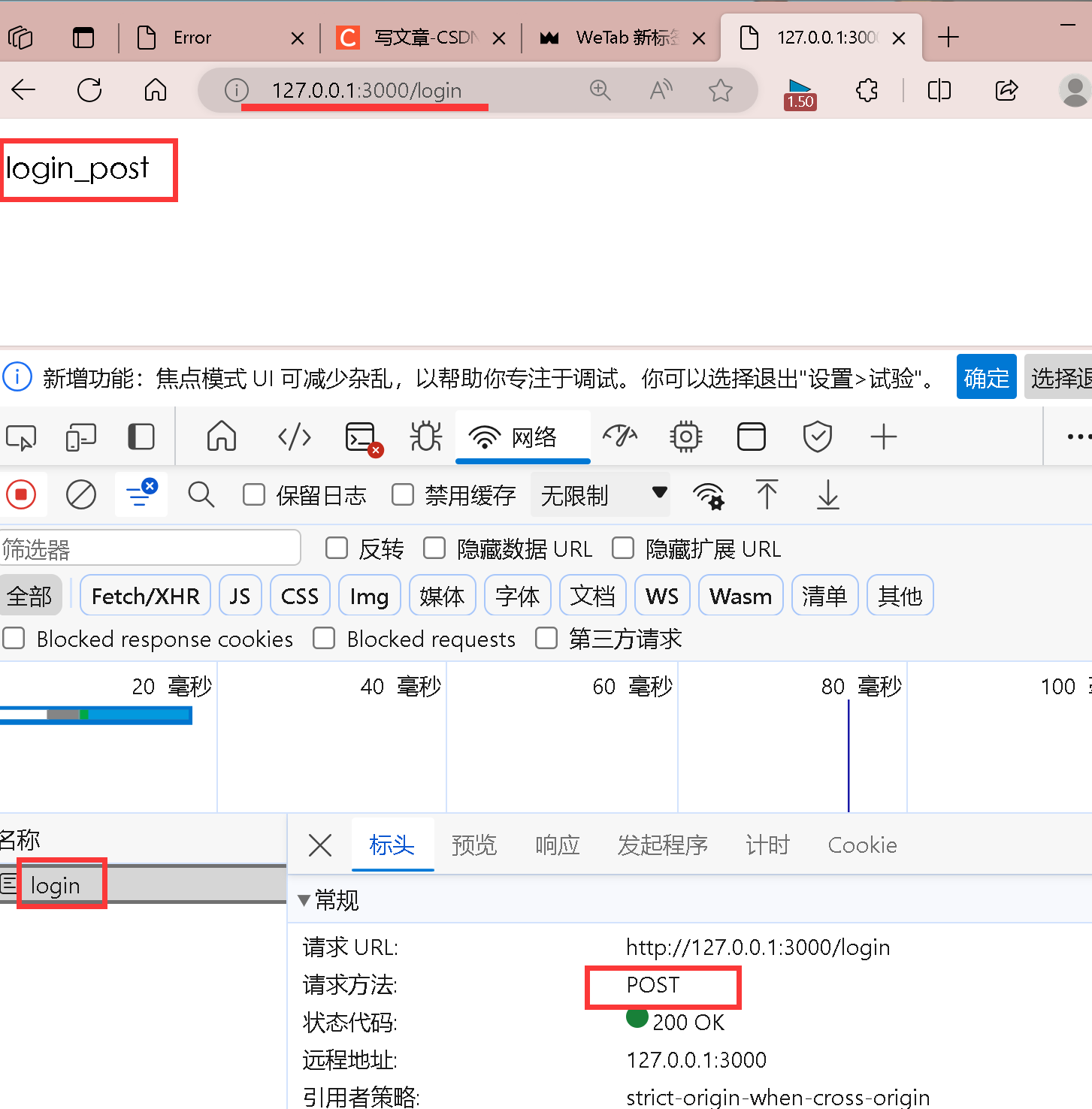Enable Blocked response cookies checkbox

tap(14, 639)
